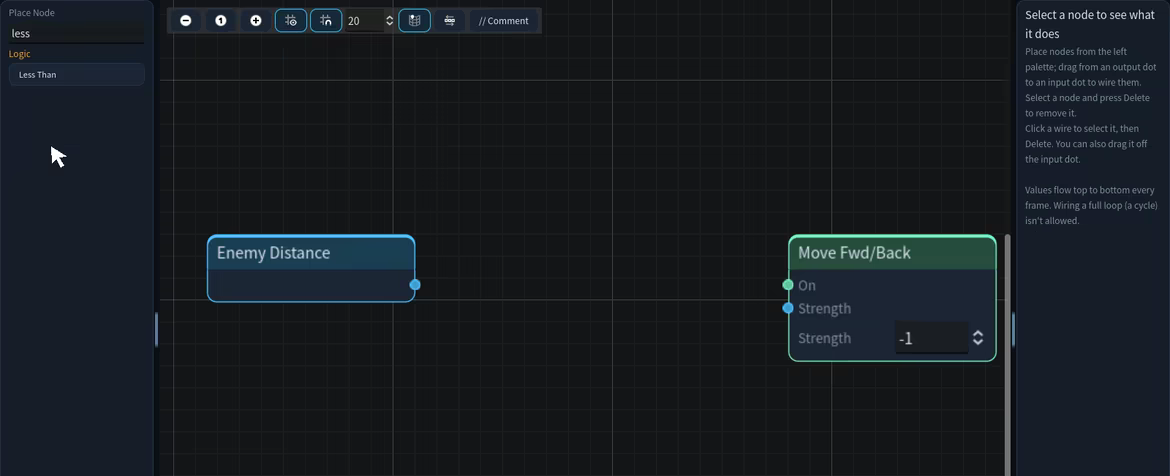Select the Enemy Distance node header
Viewport: 1170px width, 476px height.
click(311, 253)
